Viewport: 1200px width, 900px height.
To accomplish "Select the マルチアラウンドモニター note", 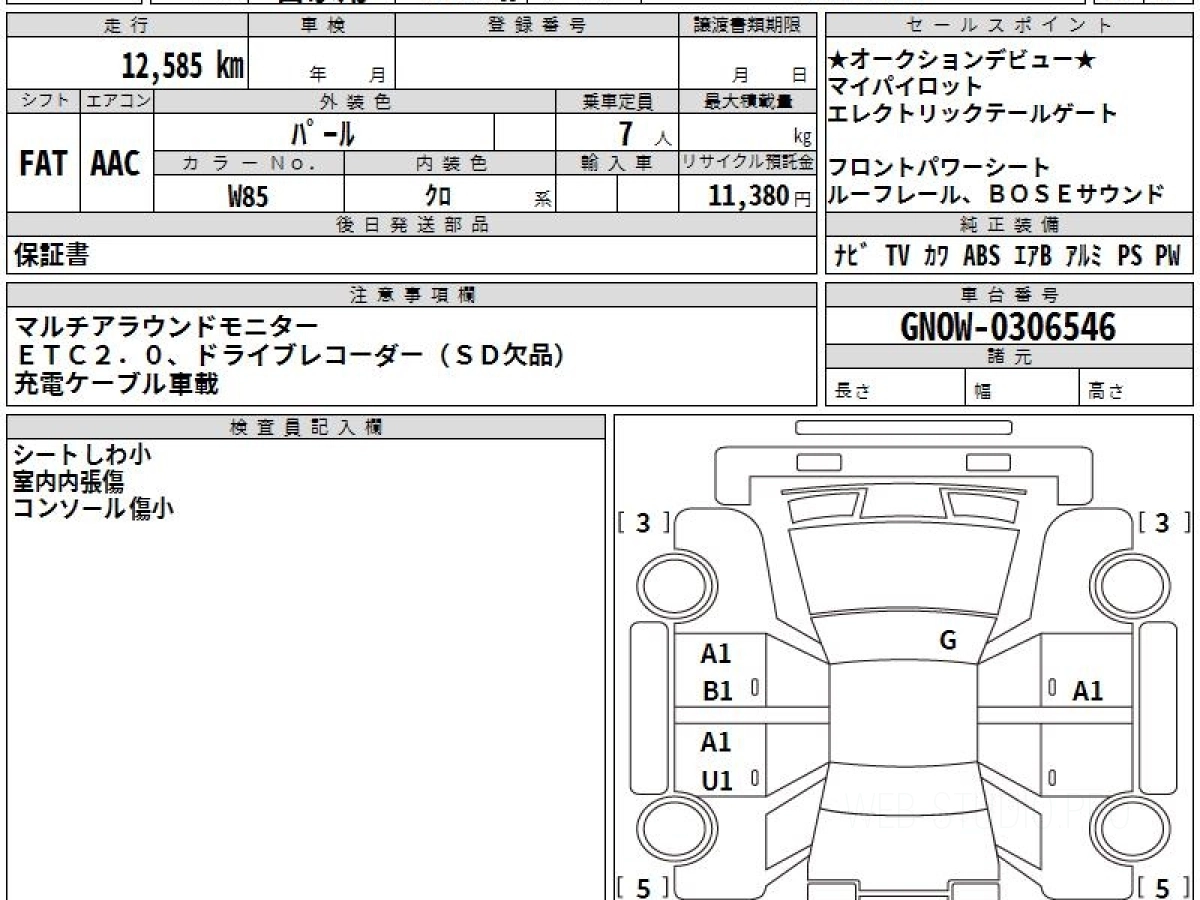I will pyautogui.click(x=166, y=326).
